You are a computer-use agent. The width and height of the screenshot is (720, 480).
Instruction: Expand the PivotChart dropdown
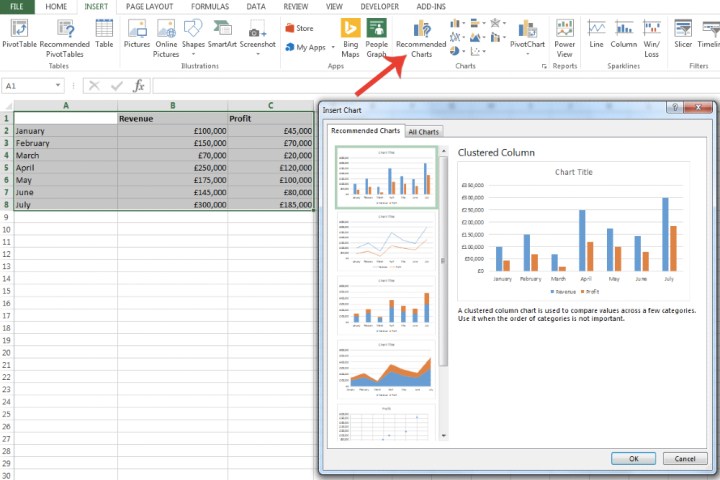pos(527,54)
